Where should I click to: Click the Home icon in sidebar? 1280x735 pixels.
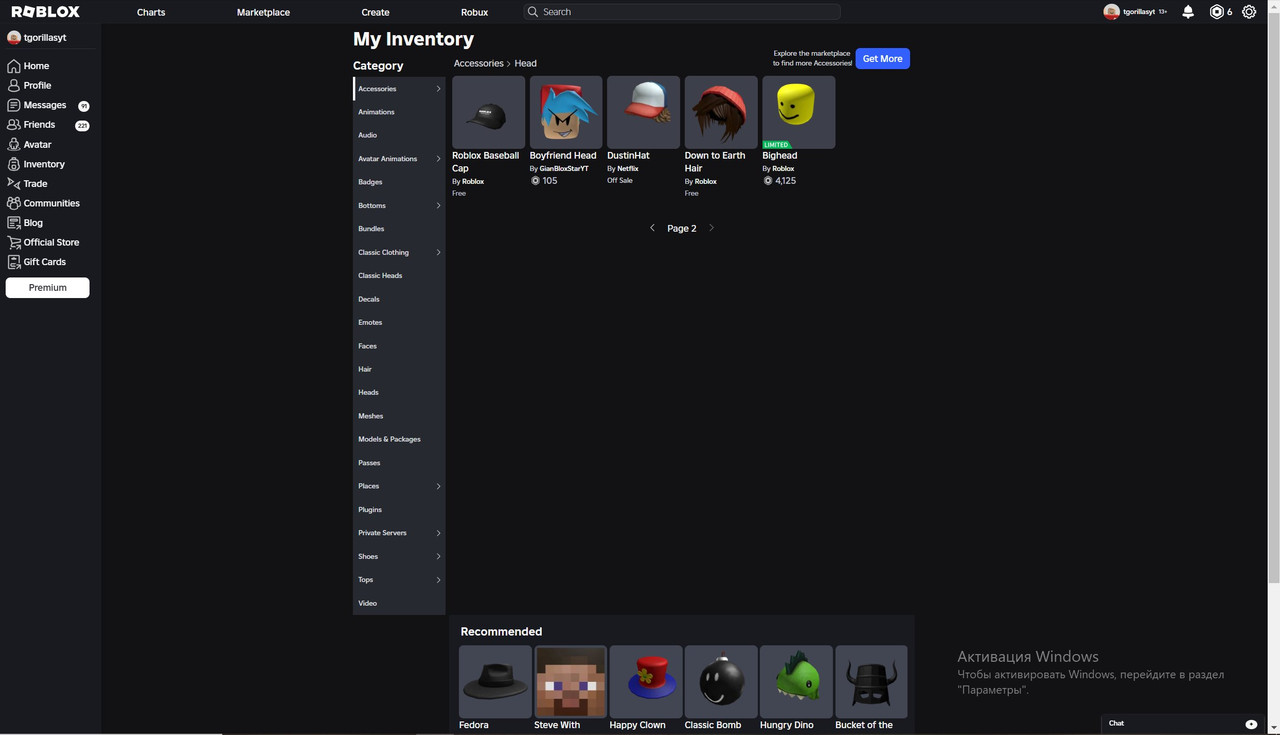pyautogui.click(x=14, y=66)
